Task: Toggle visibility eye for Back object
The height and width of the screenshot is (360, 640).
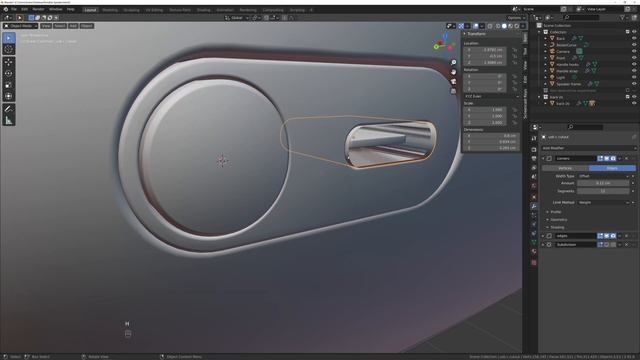Action: pyautogui.click(x=634, y=38)
